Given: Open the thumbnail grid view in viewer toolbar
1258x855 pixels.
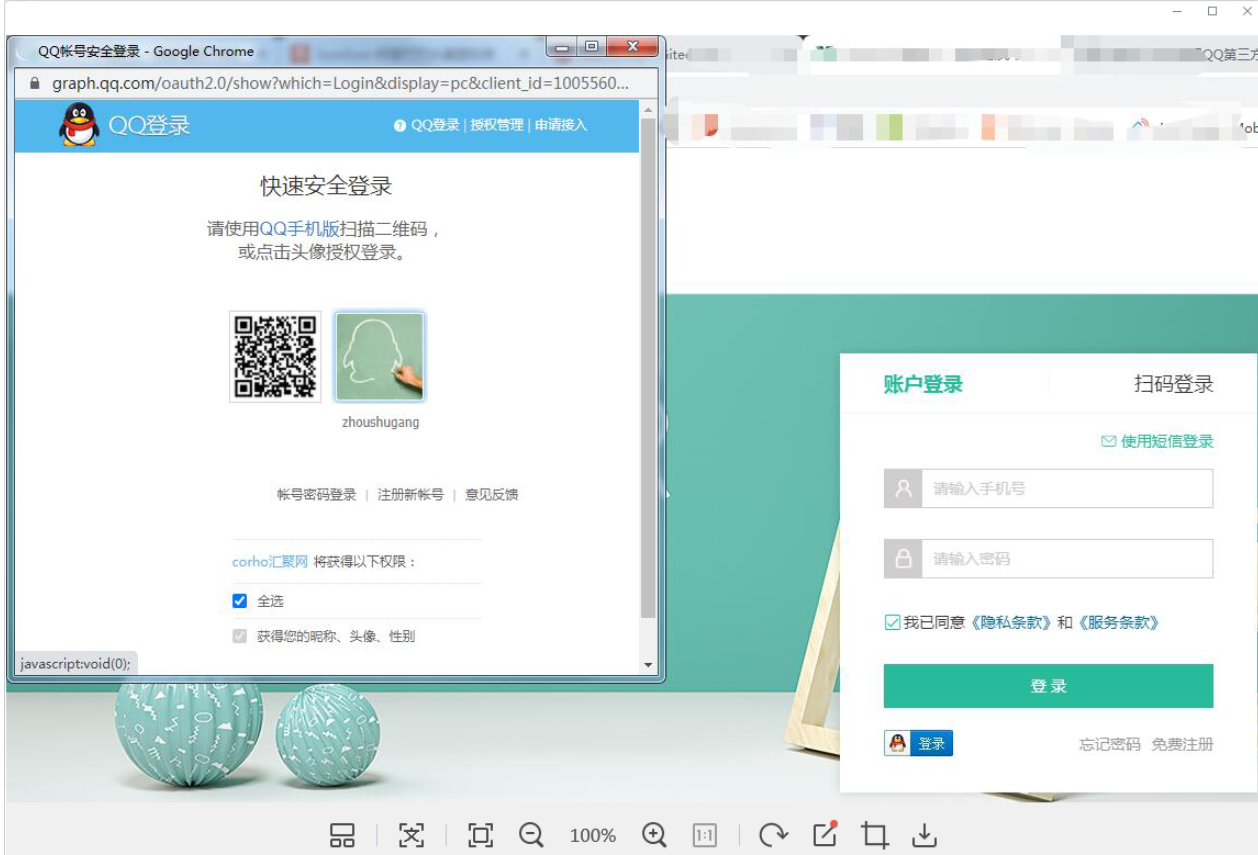Looking at the screenshot, I should tap(342, 835).
